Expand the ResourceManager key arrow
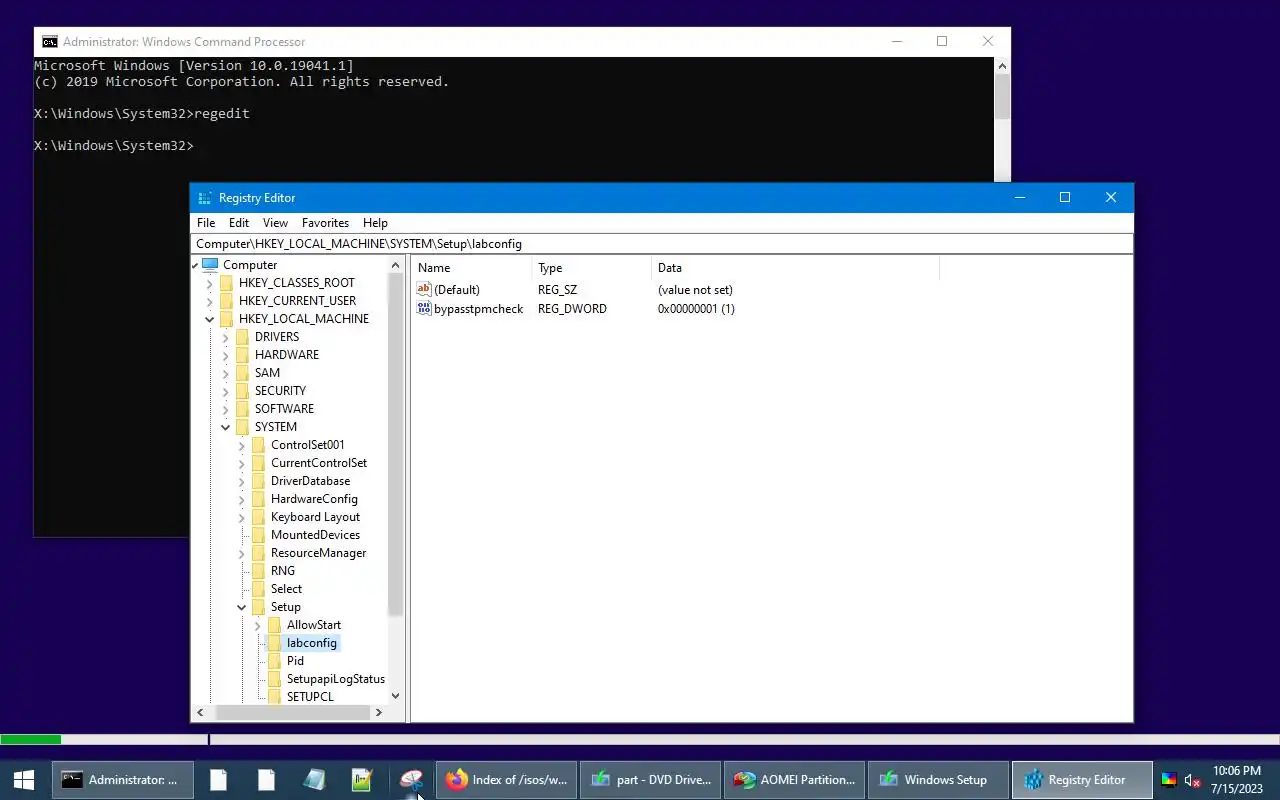 point(242,553)
